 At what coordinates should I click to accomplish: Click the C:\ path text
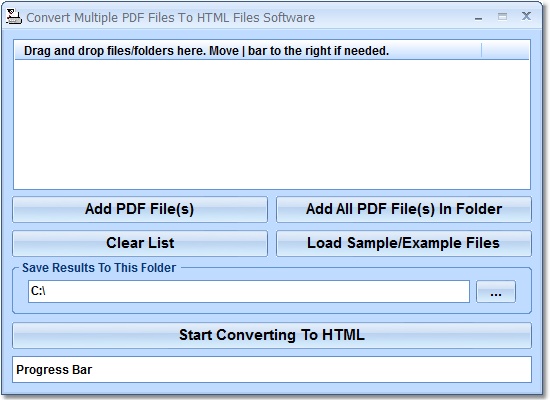[x=38, y=291]
